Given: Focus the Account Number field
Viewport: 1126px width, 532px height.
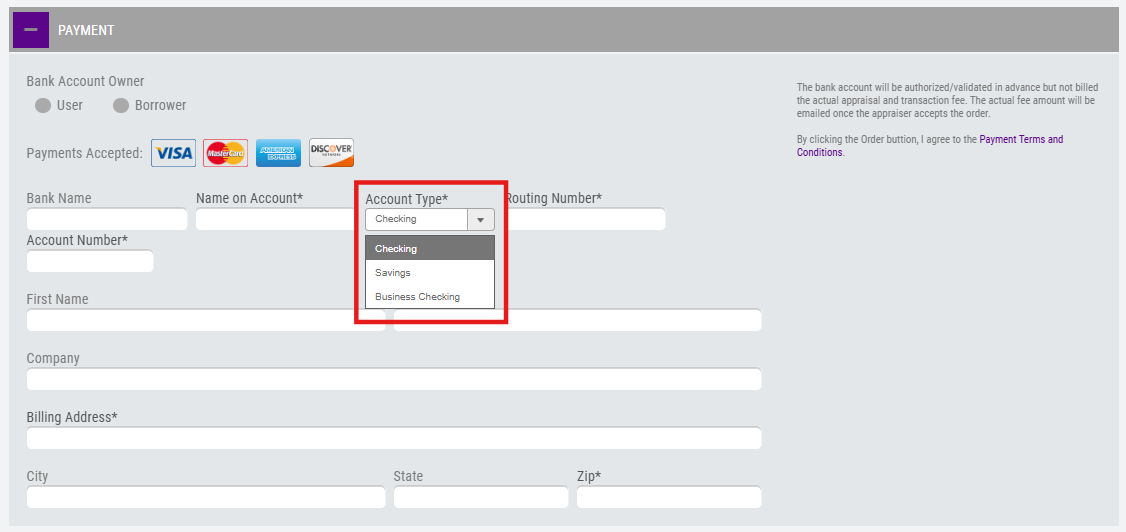Looking at the screenshot, I should tap(90, 261).
